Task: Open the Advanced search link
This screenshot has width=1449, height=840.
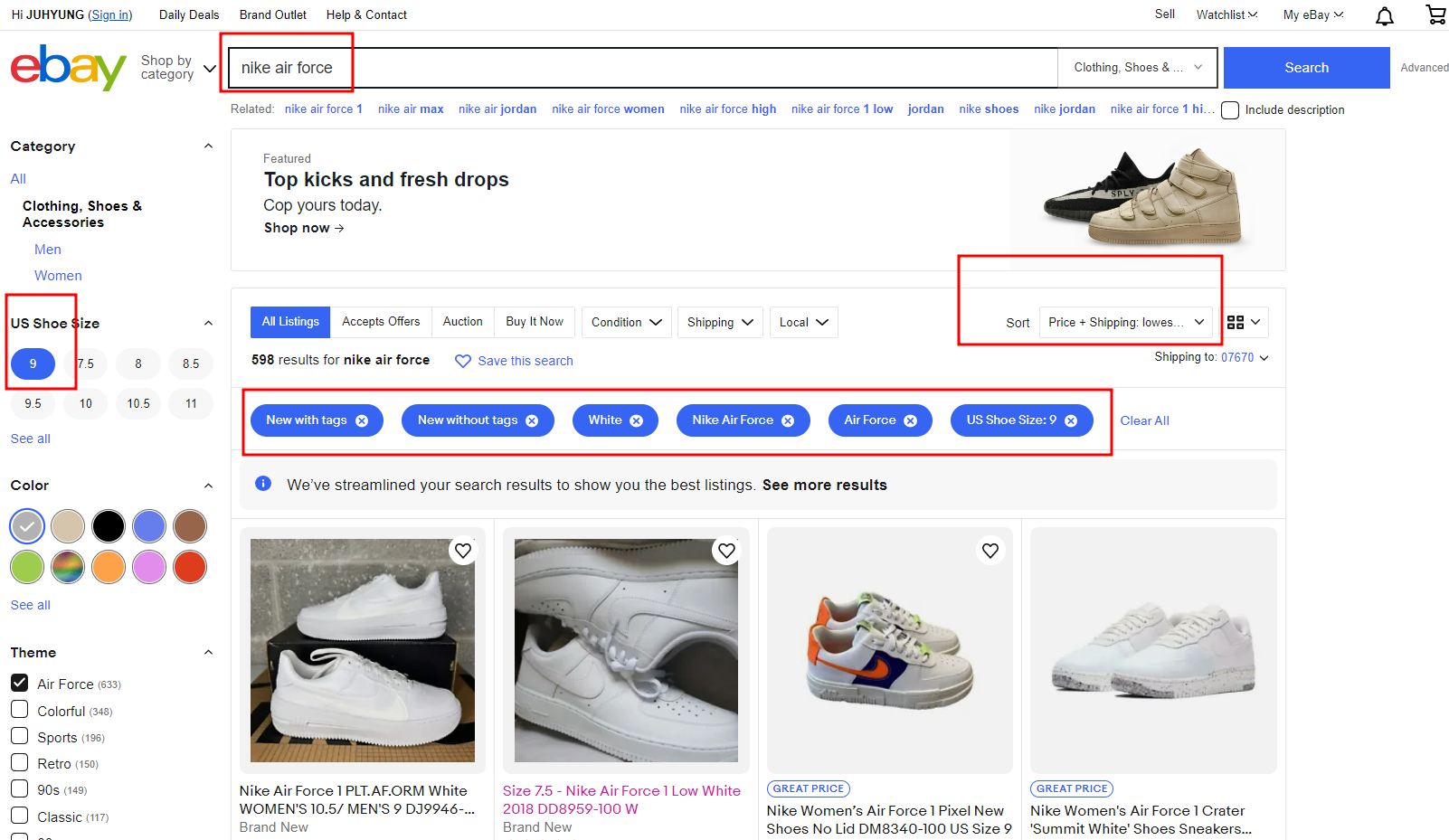Action: [x=1425, y=68]
